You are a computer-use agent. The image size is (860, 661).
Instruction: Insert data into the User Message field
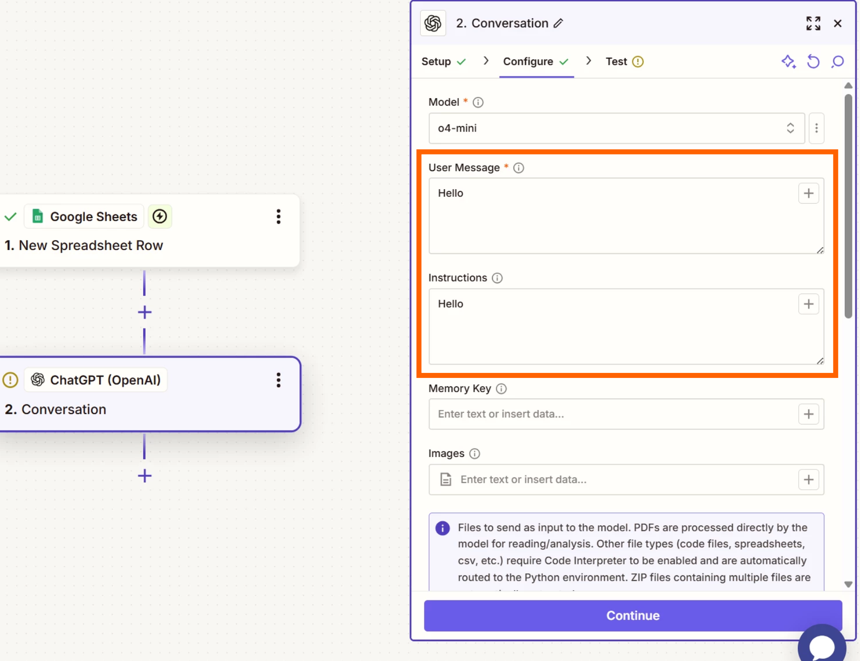point(808,194)
